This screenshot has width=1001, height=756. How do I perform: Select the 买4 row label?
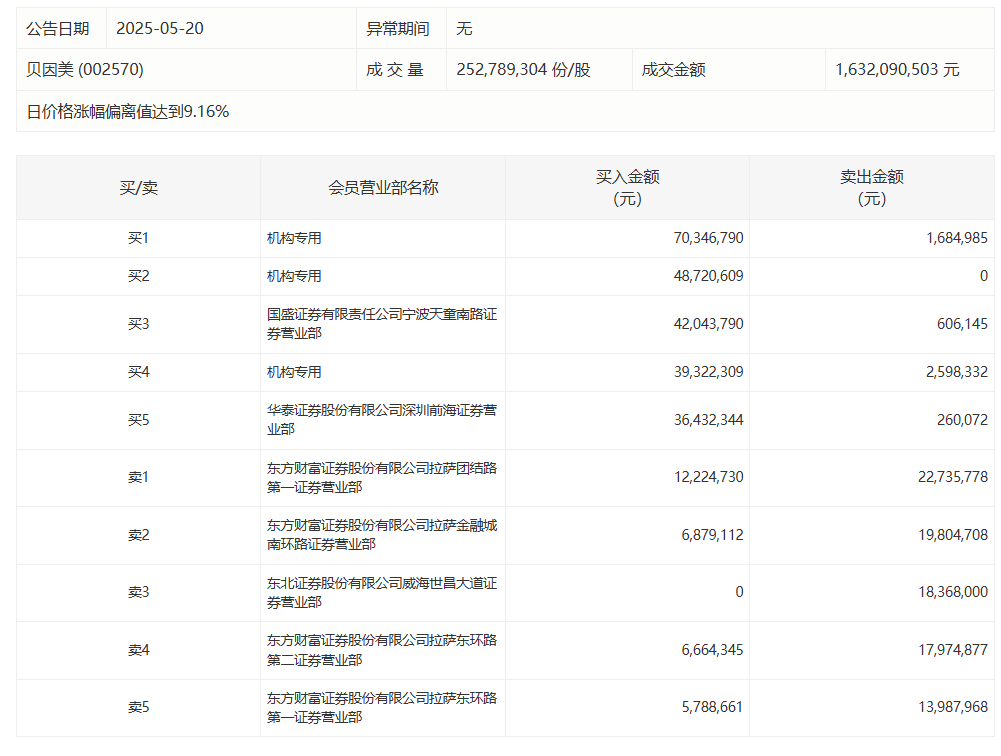coord(139,372)
